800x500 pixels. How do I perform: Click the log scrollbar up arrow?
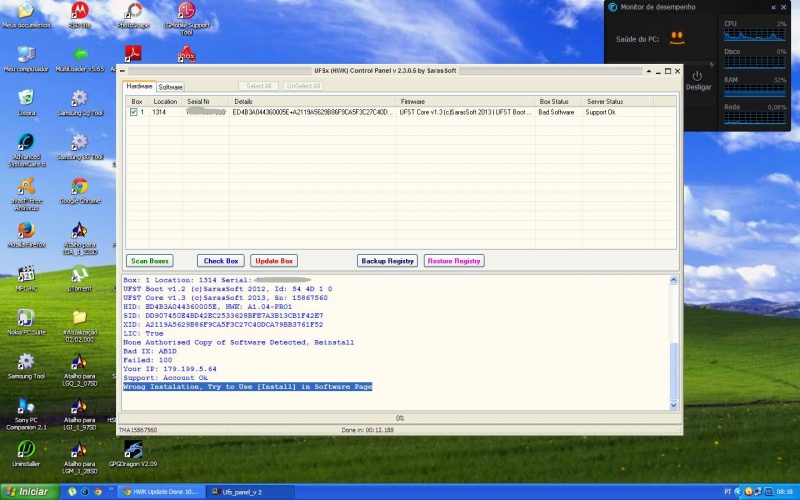[673, 280]
